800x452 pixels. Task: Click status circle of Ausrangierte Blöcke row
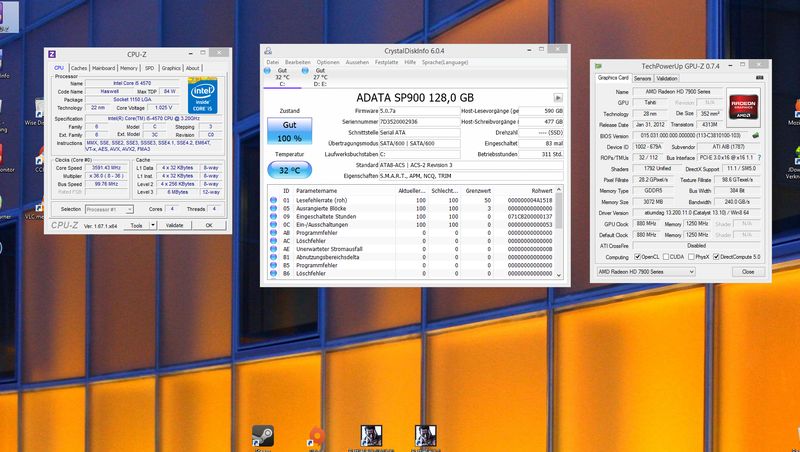click(x=273, y=209)
